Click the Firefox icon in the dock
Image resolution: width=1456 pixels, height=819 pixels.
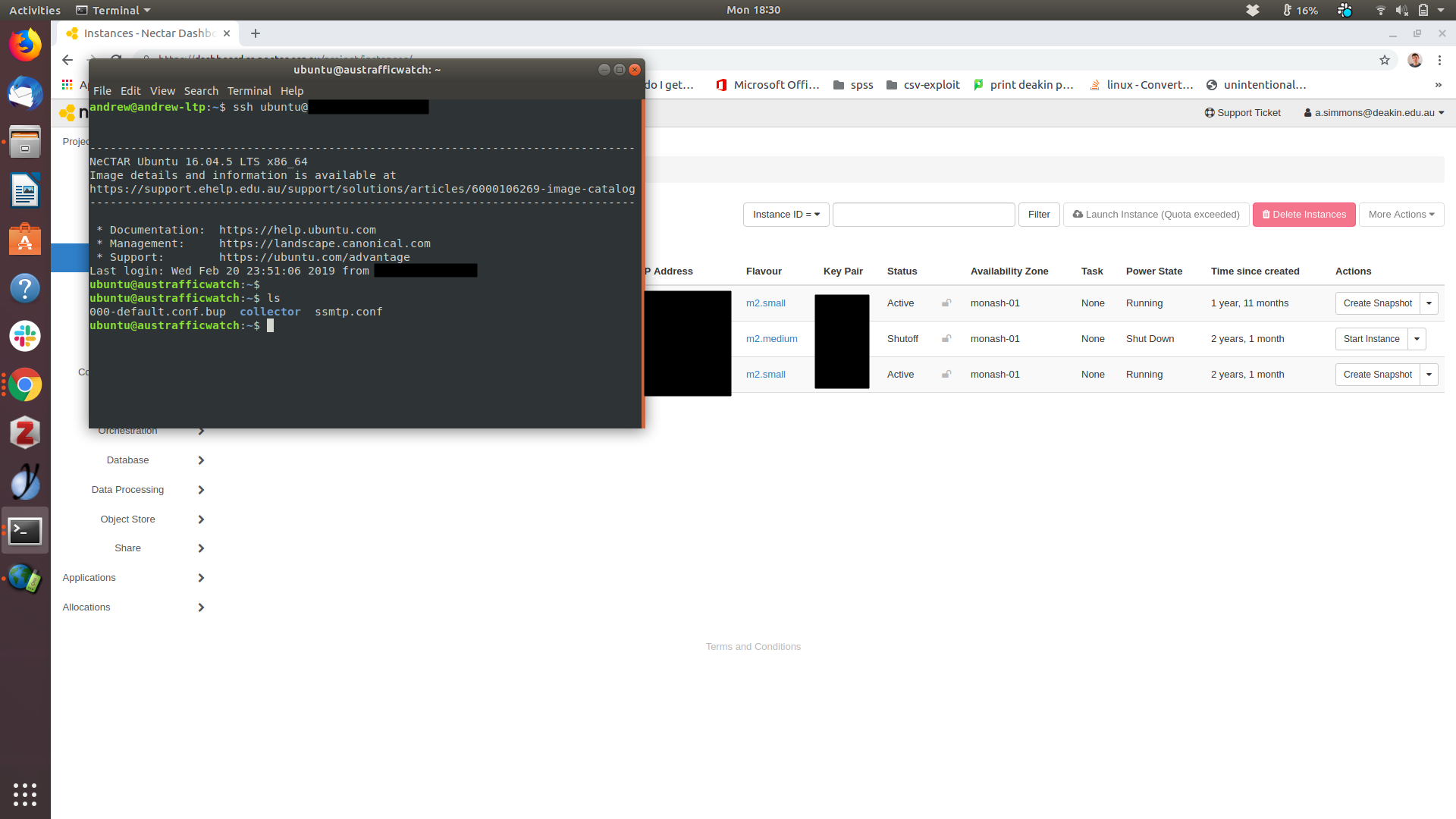pos(25,45)
